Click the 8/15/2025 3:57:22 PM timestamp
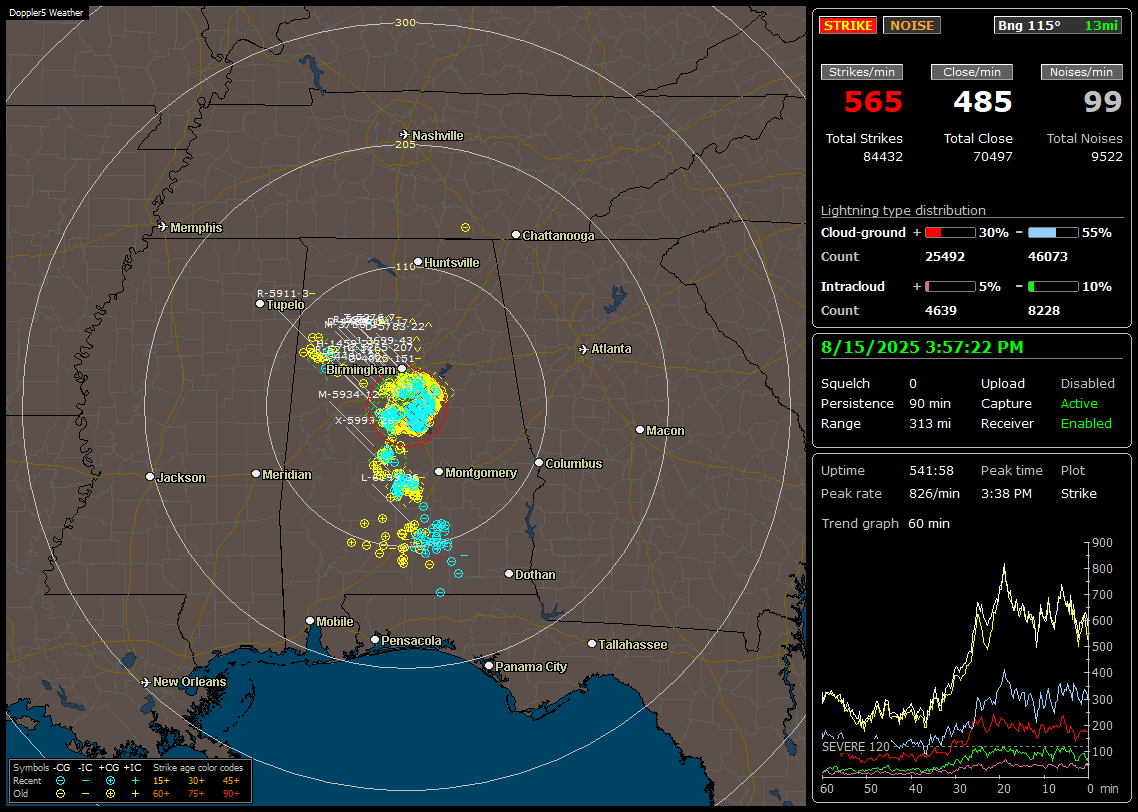Screen dimensions: 1138x812 (922, 348)
